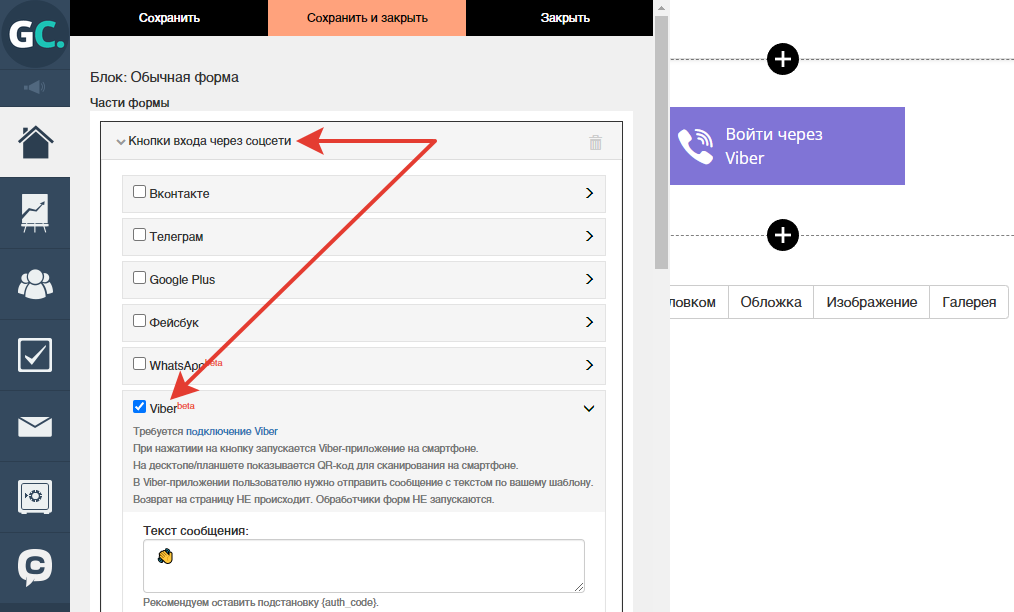Viewport: 1014px width, 612px height.
Task: Click into the Текст сообщения text area
Action: coord(364,566)
